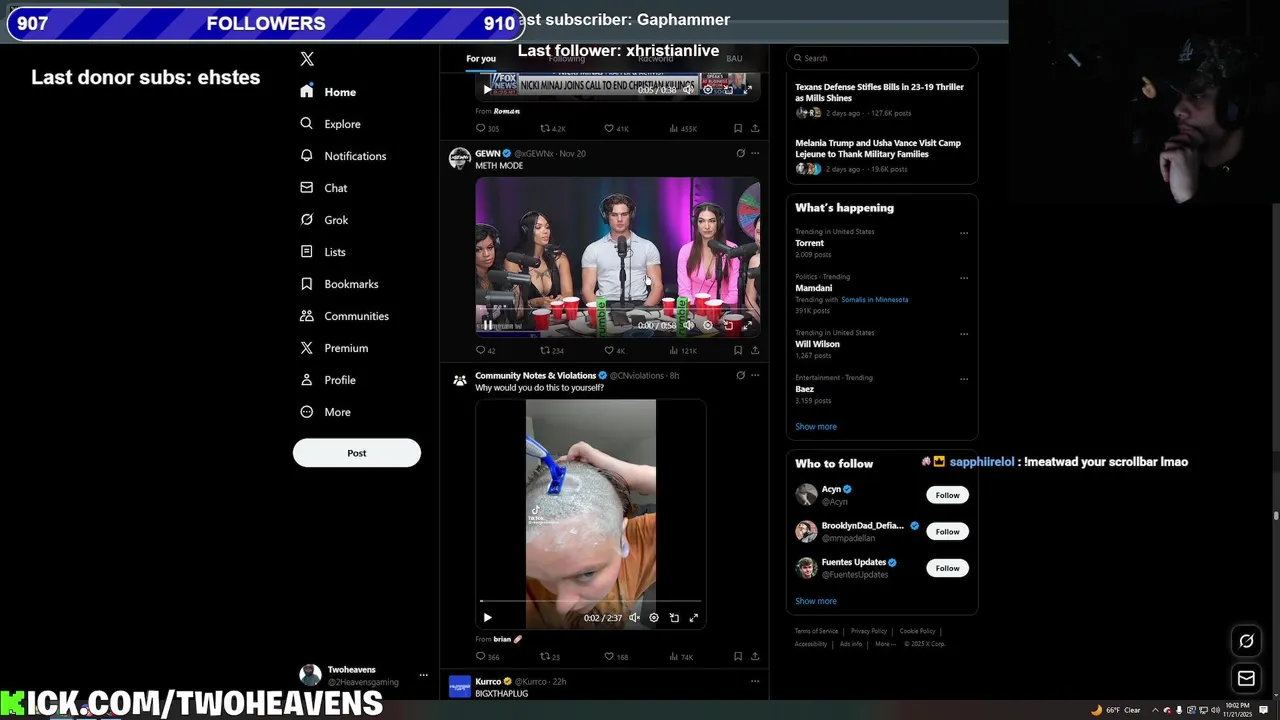Open Chat in the sidebar
This screenshot has width=1280, height=720.
[x=323, y=188]
